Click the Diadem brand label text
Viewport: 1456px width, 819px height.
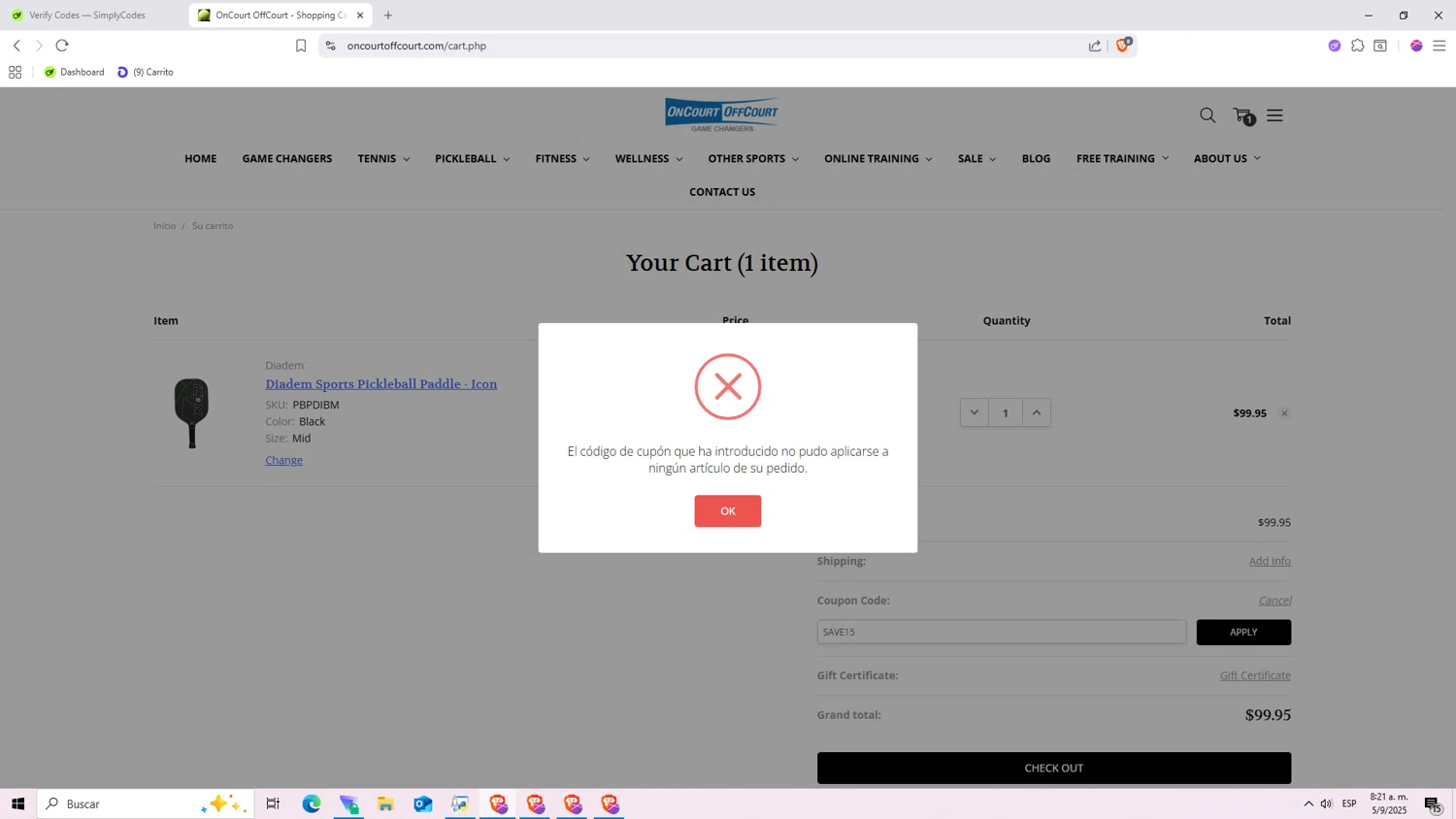click(284, 365)
